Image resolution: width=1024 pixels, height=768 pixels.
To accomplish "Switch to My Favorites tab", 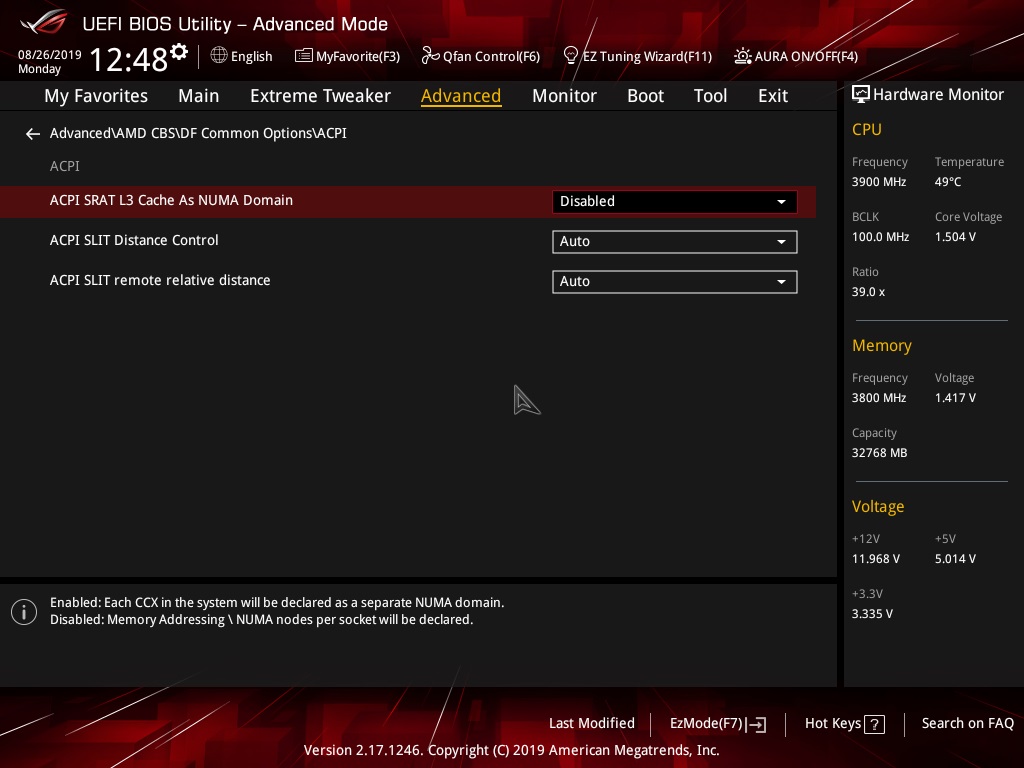I will click(x=96, y=96).
